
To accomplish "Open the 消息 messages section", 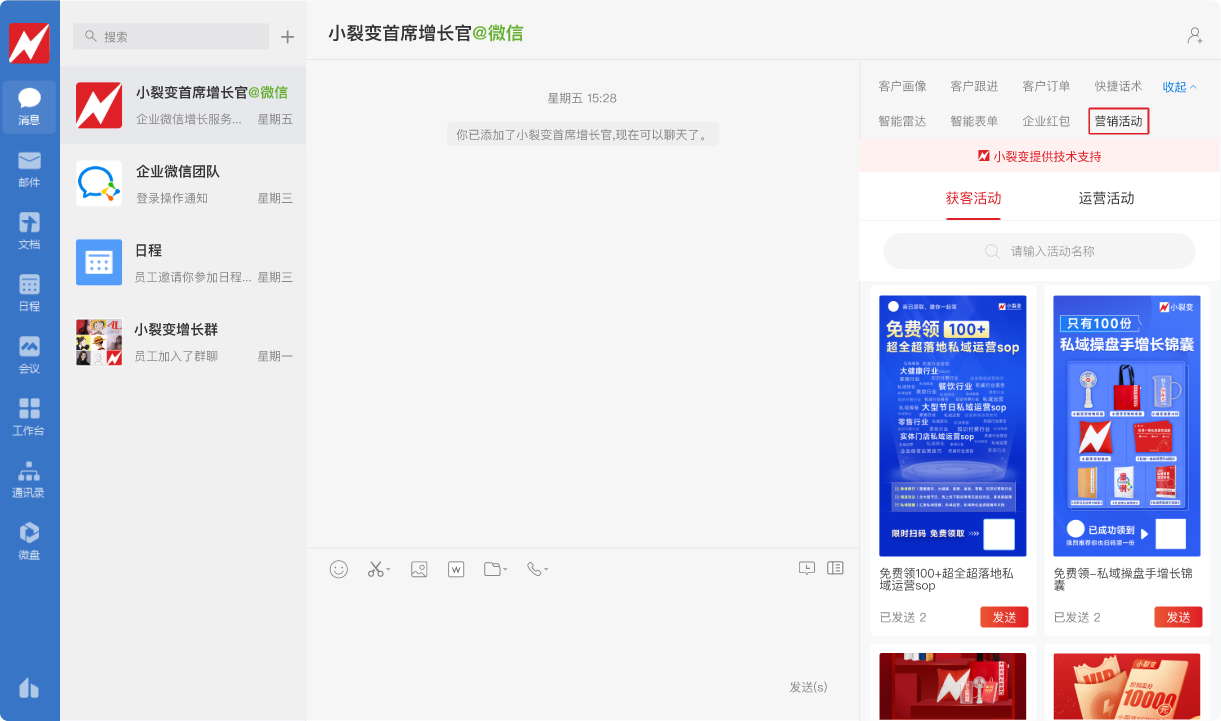I will (29, 106).
